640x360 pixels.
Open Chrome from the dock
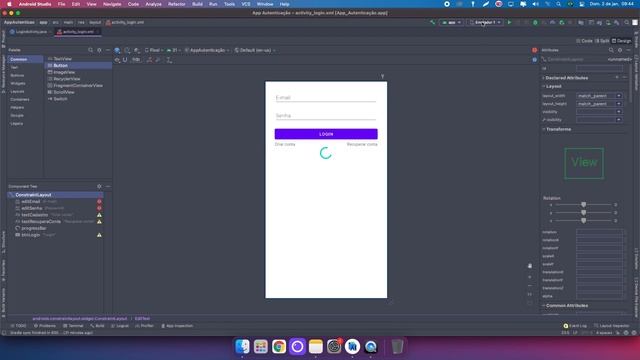point(279,347)
